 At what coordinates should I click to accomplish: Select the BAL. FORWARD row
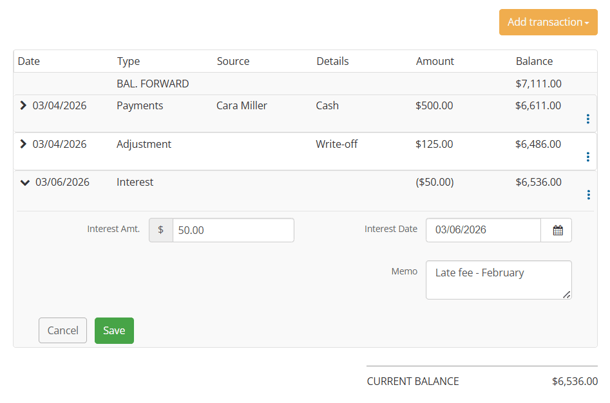(x=153, y=84)
